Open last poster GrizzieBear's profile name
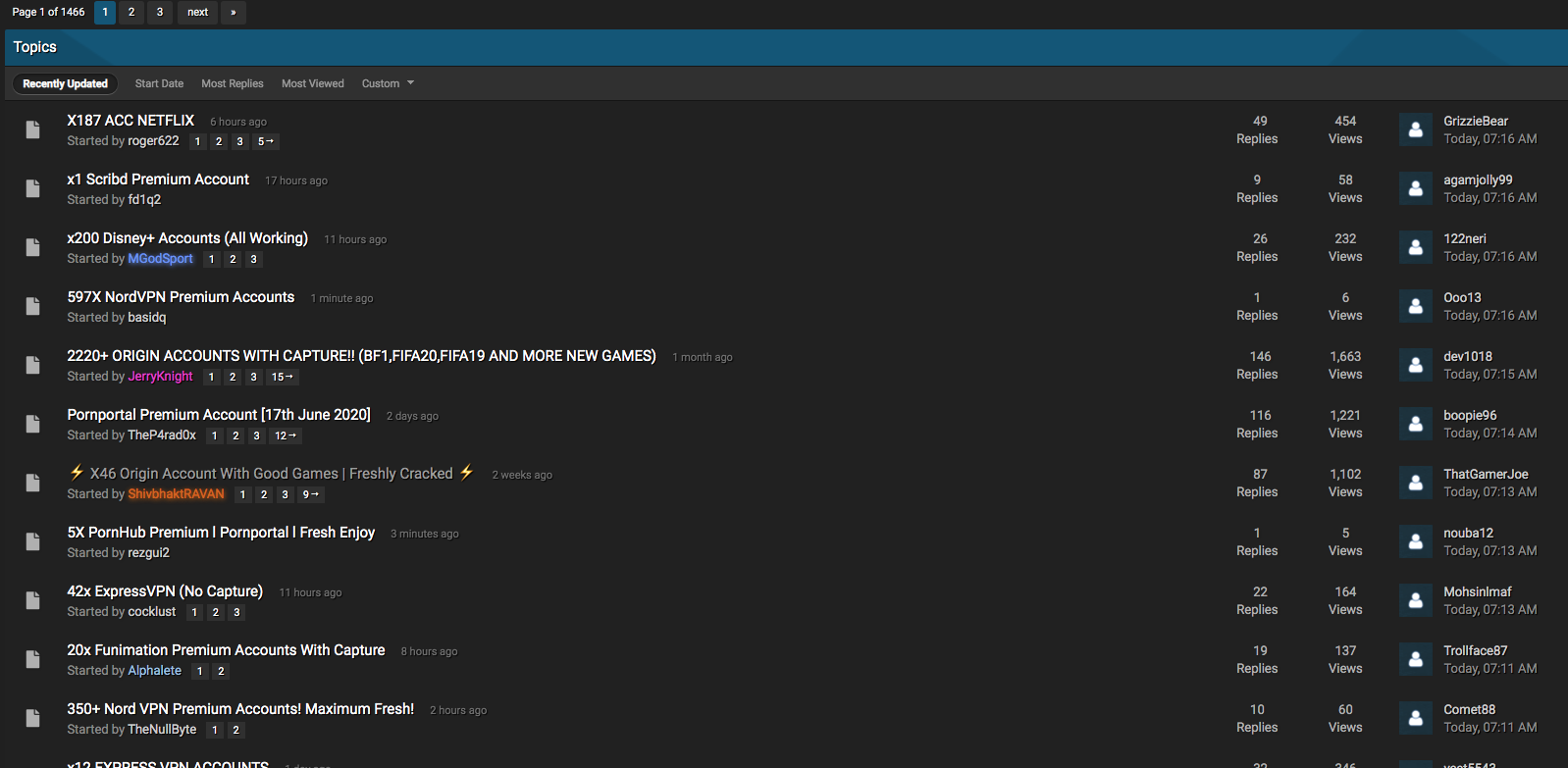The width and height of the screenshot is (1568, 768). pos(1476,121)
